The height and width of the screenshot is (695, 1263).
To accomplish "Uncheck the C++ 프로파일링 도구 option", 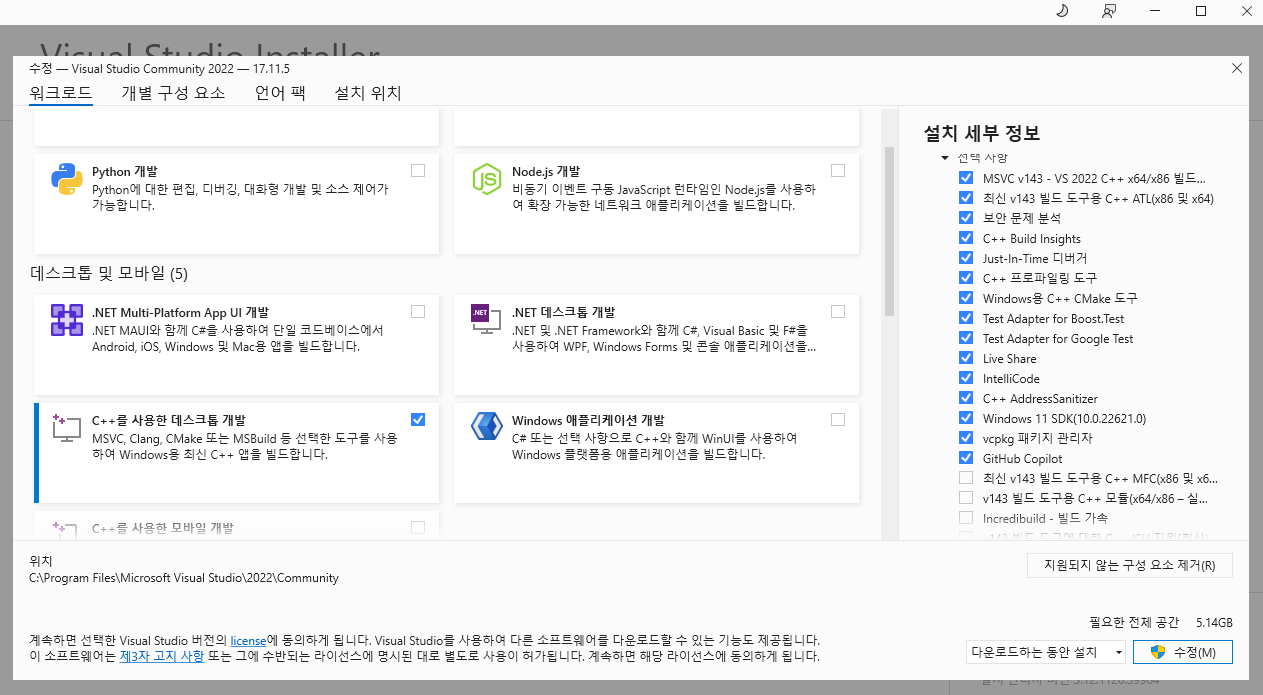I will pyautogui.click(x=966, y=278).
